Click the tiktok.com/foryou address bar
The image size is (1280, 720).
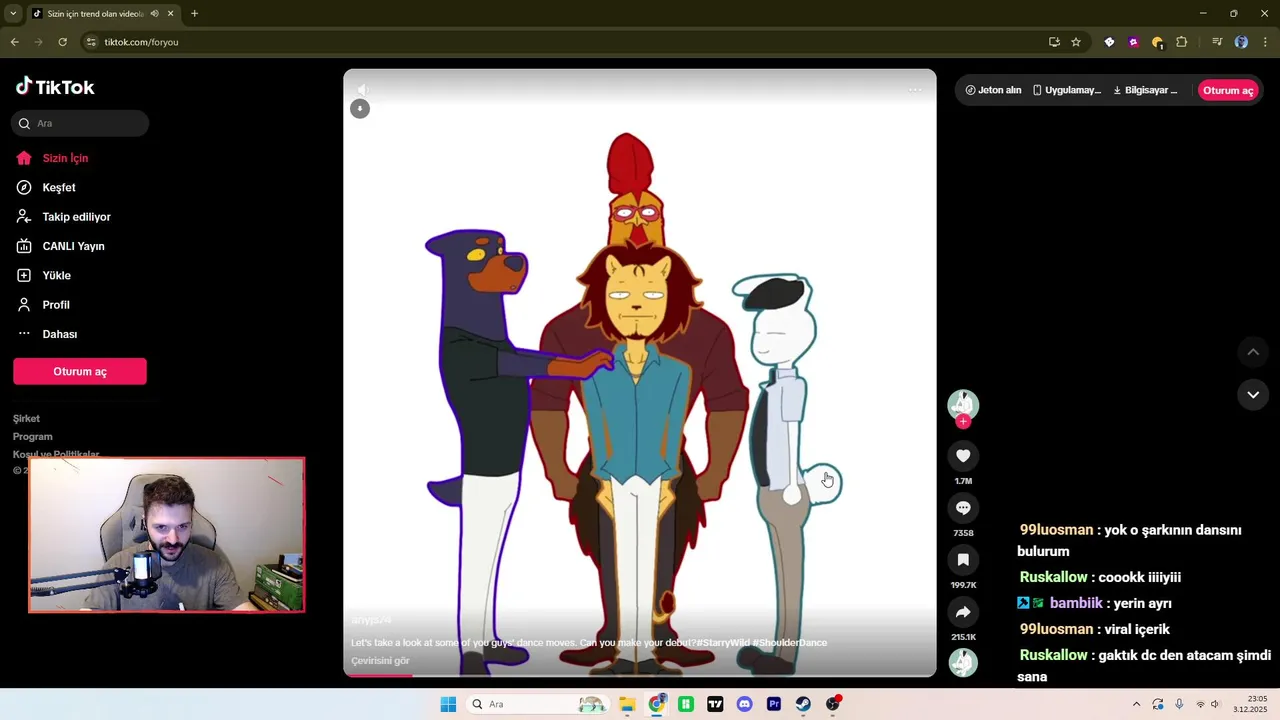[141, 42]
